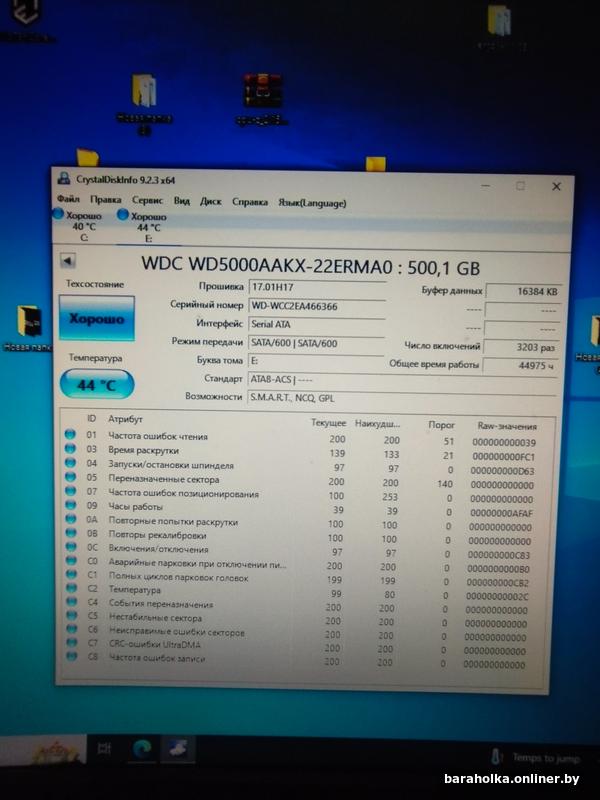Open the Файл menu
The image size is (600, 800).
(x=68, y=198)
